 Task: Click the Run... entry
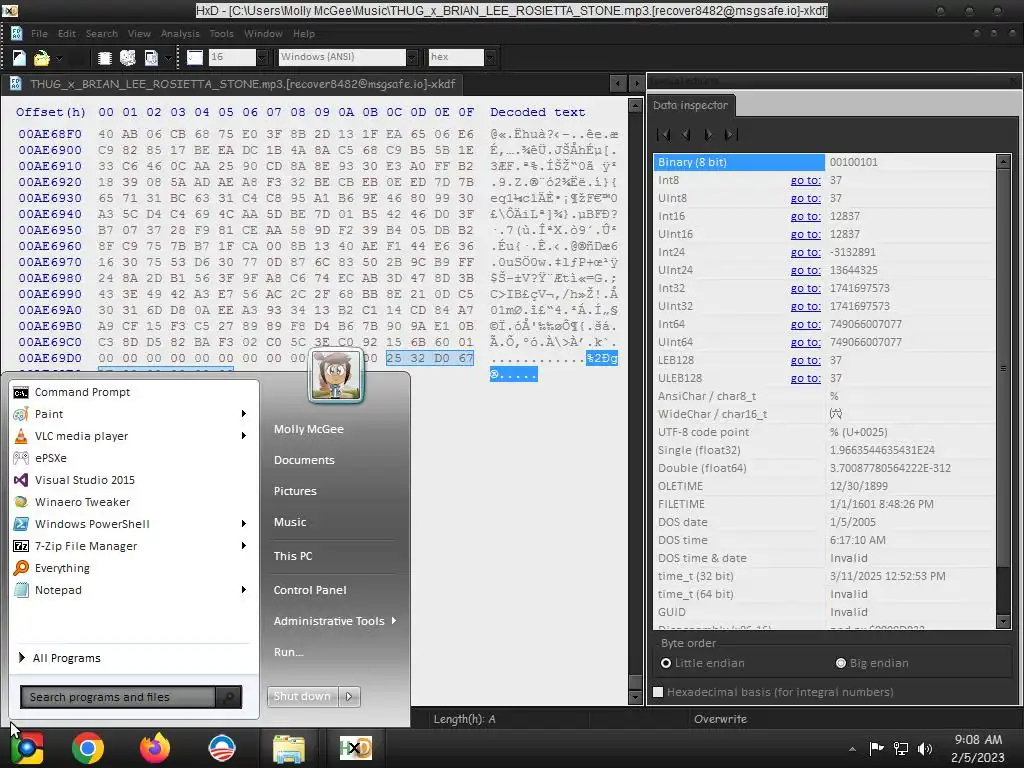click(289, 652)
